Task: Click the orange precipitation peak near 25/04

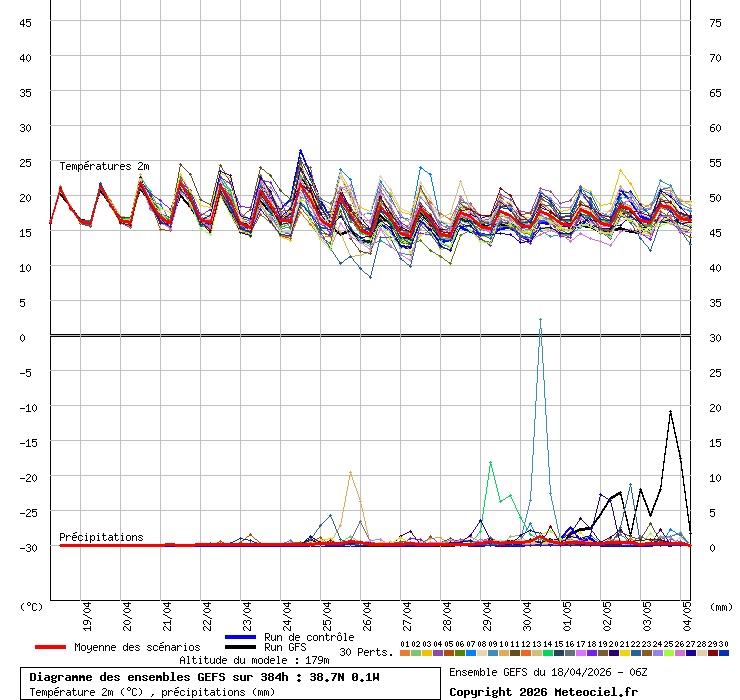Action: [350, 473]
